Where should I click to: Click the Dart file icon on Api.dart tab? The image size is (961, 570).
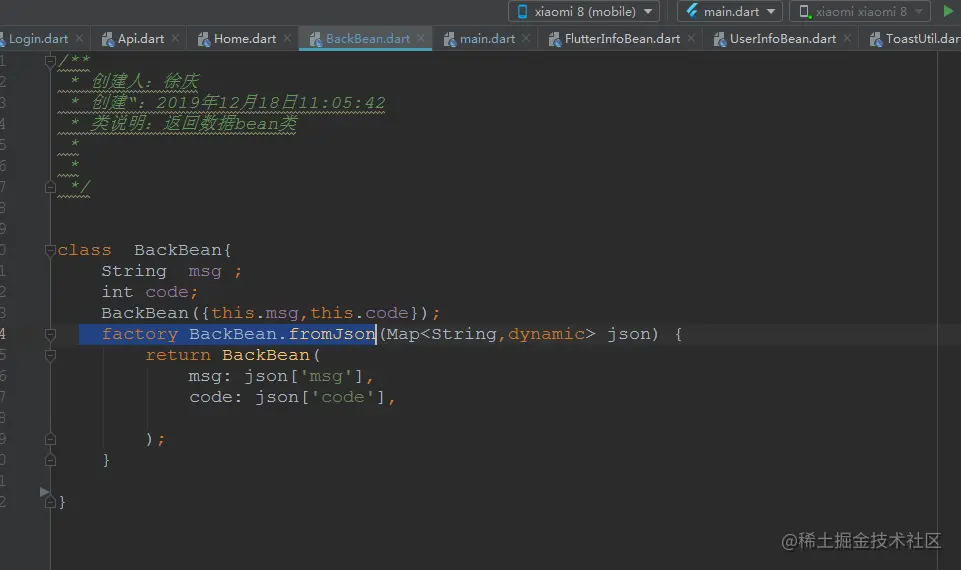click(x=108, y=39)
